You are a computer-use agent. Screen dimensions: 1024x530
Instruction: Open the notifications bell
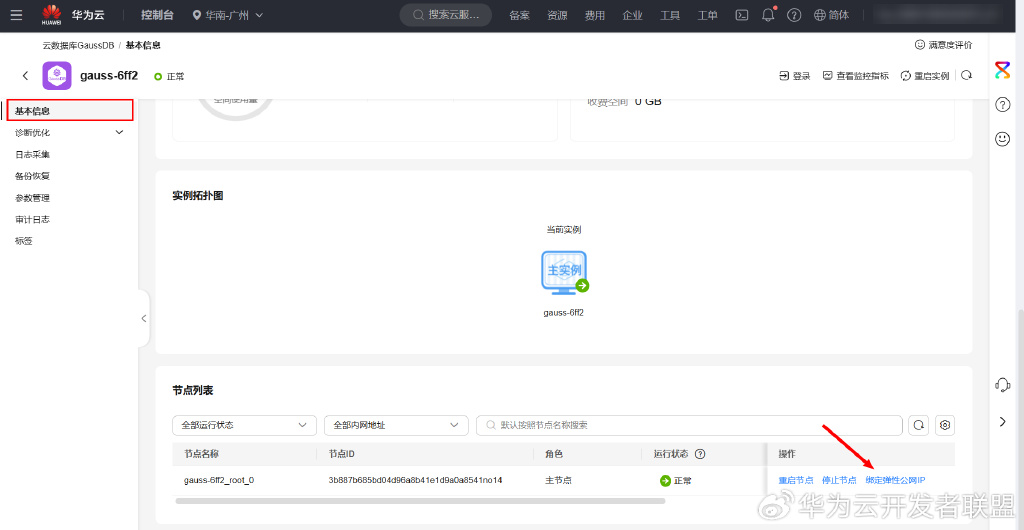[768, 15]
